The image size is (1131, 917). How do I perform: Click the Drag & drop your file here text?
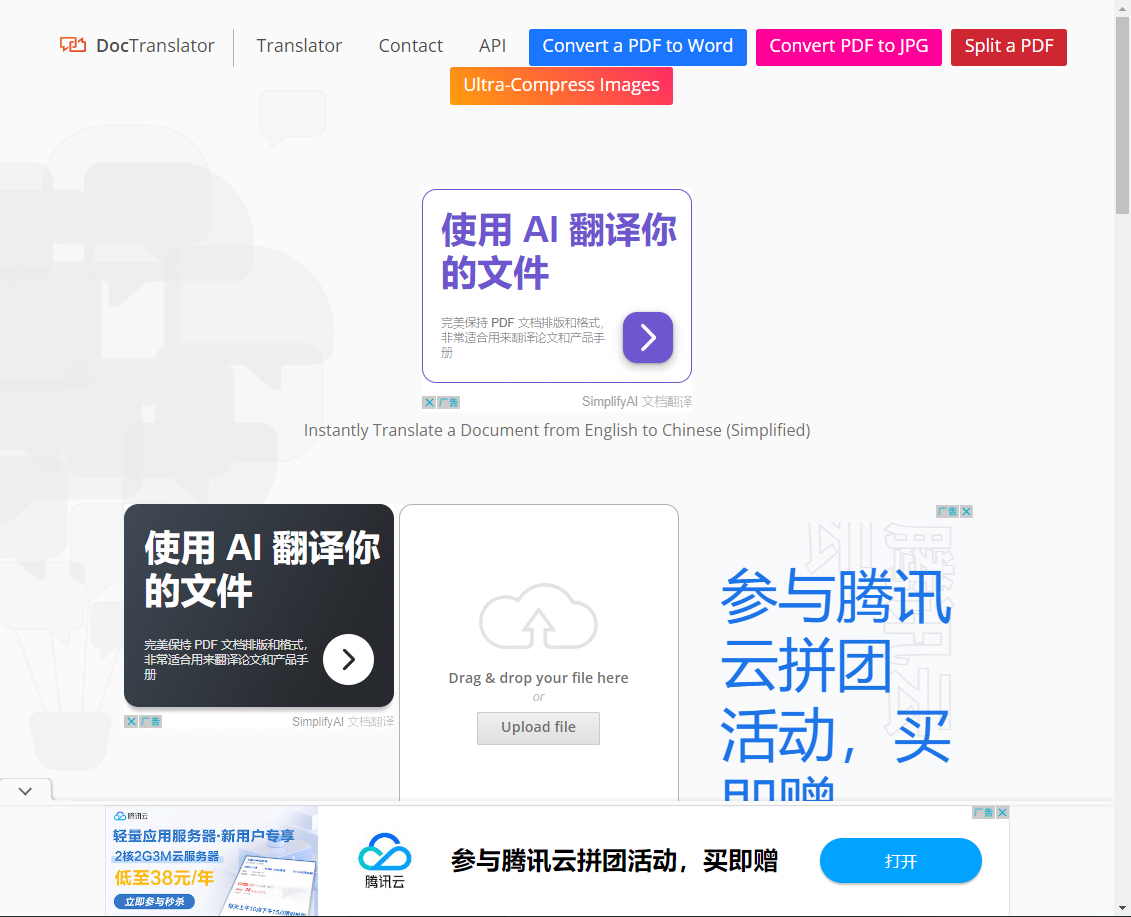coord(538,677)
